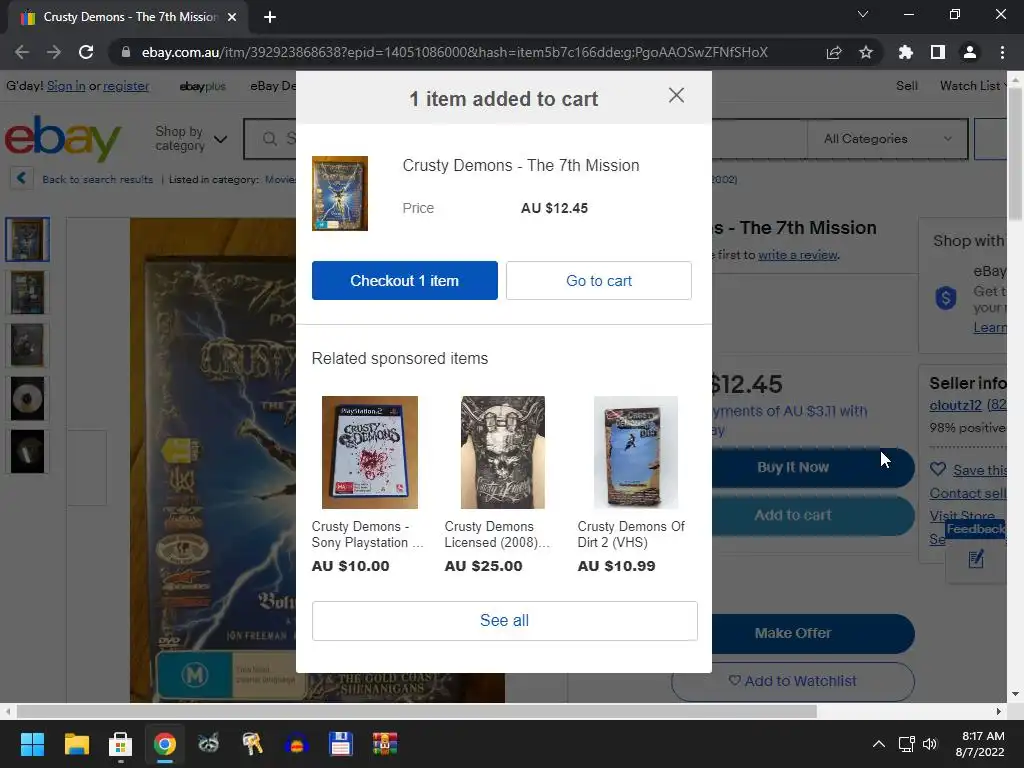1024x768 pixels.
Task: Click the Sign in link
Action: tap(66, 86)
